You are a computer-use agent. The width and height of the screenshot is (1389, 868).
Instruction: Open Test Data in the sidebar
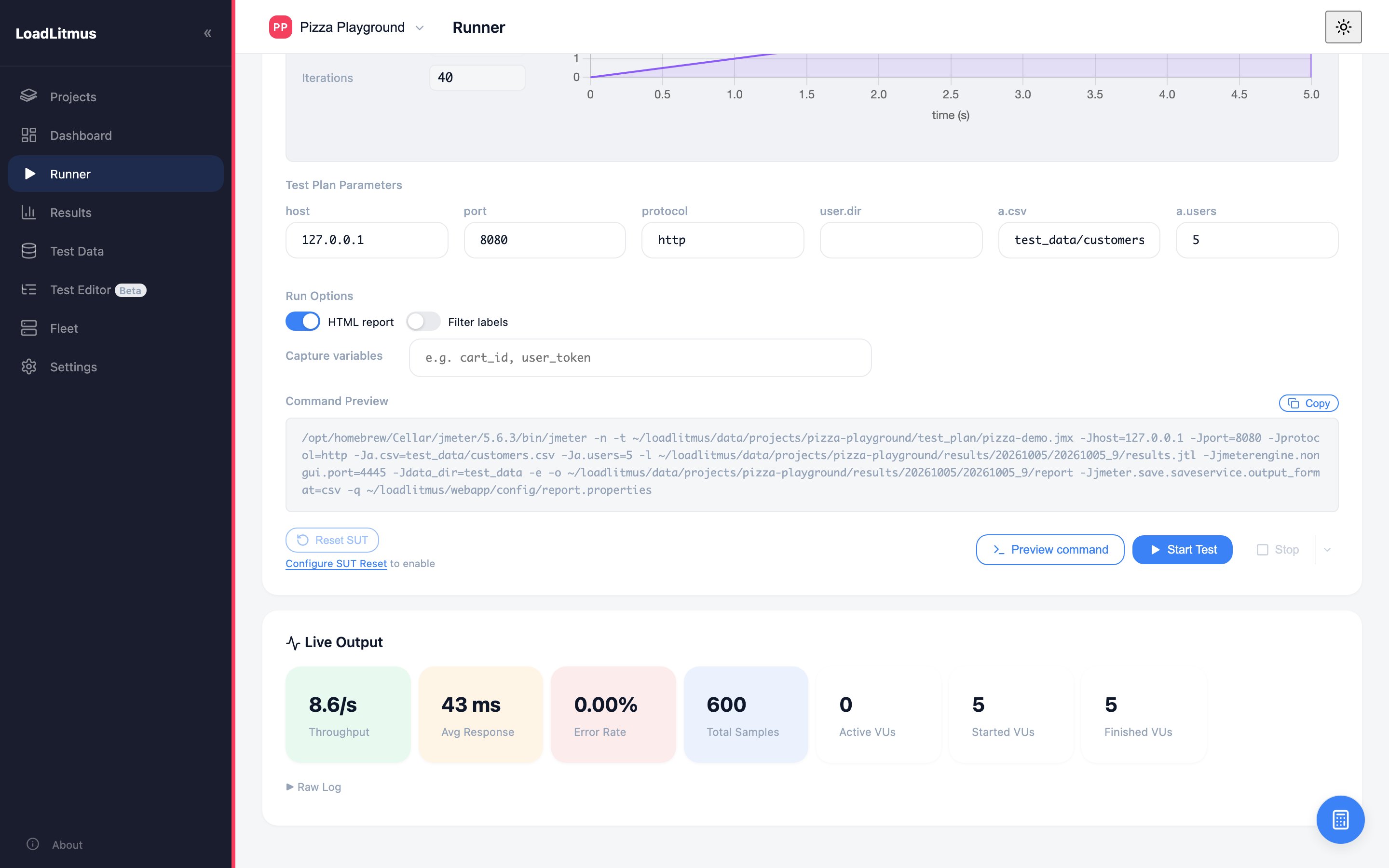[115, 251]
